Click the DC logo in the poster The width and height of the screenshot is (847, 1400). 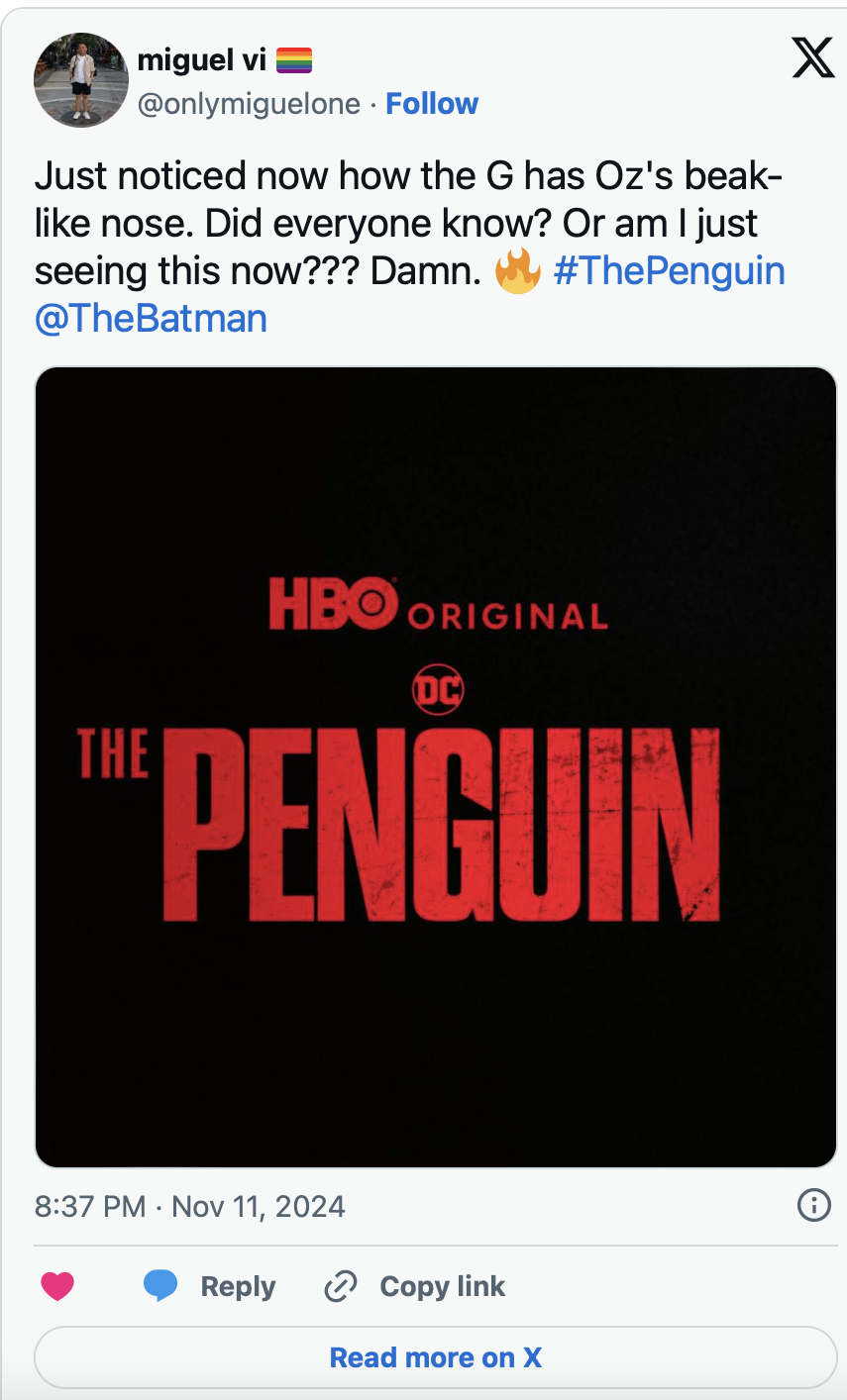click(x=438, y=690)
